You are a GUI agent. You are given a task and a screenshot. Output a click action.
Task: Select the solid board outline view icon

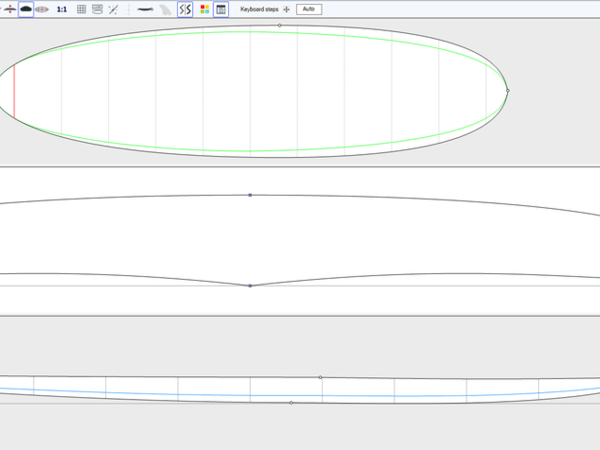pyautogui.click(x=26, y=9)
